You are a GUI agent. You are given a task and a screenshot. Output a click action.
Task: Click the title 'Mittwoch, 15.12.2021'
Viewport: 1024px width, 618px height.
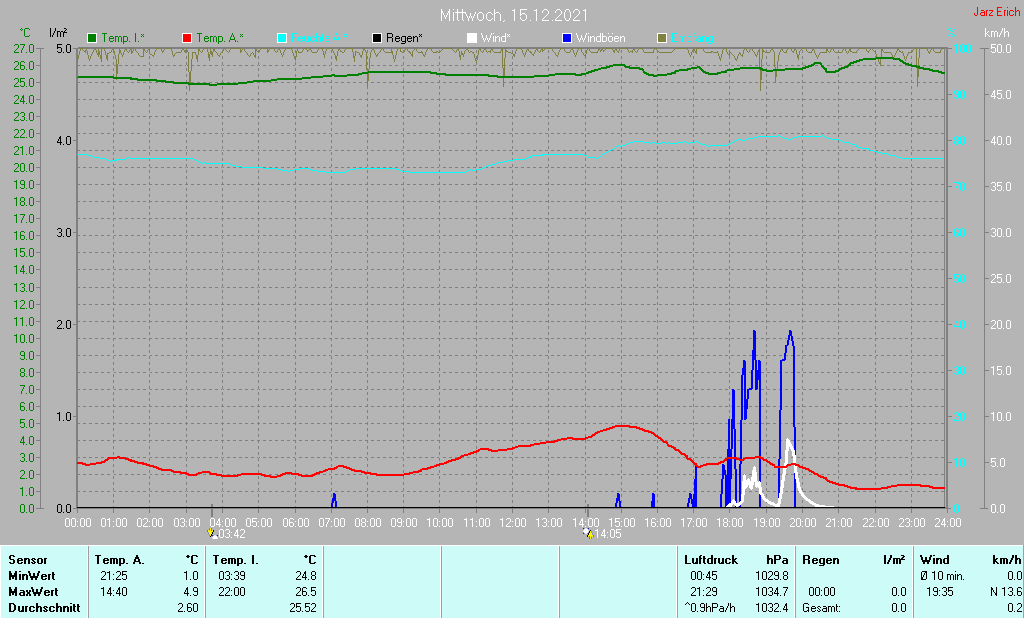tap(513, 15)
